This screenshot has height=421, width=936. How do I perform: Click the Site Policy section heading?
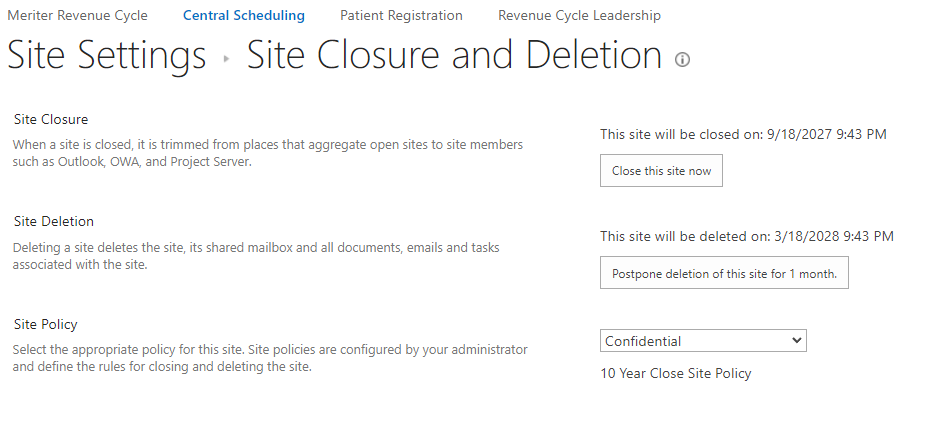pyautogui.click(x=46, y=324)
